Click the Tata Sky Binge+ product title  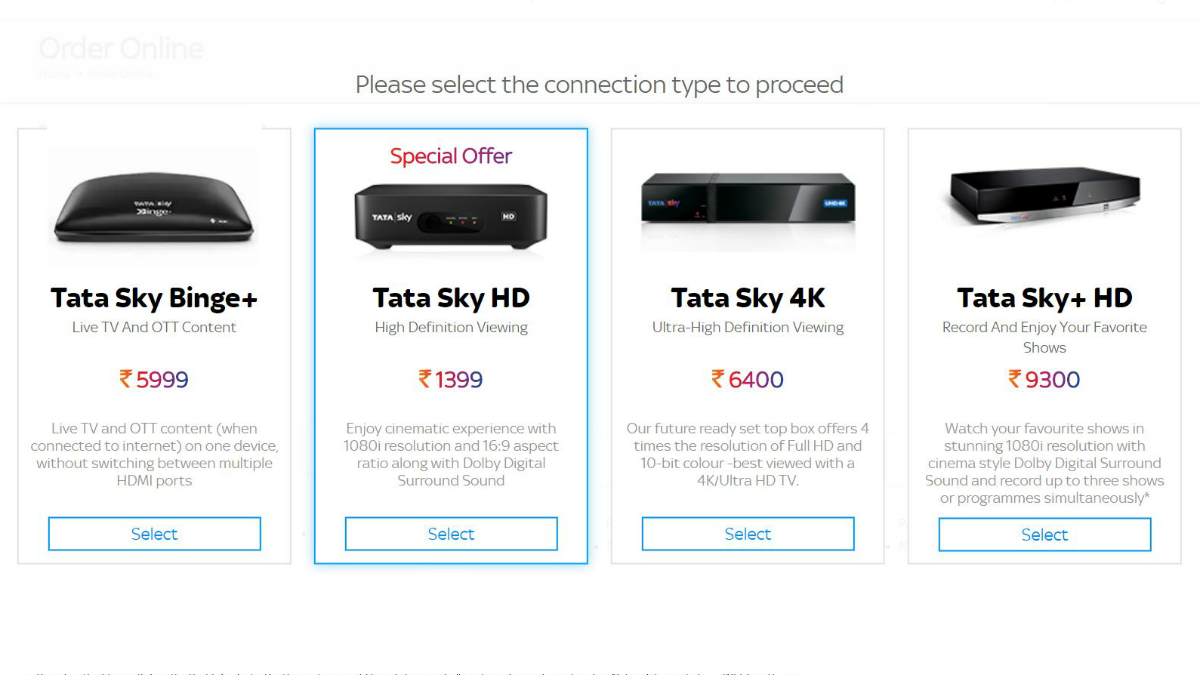pos(153,297)
